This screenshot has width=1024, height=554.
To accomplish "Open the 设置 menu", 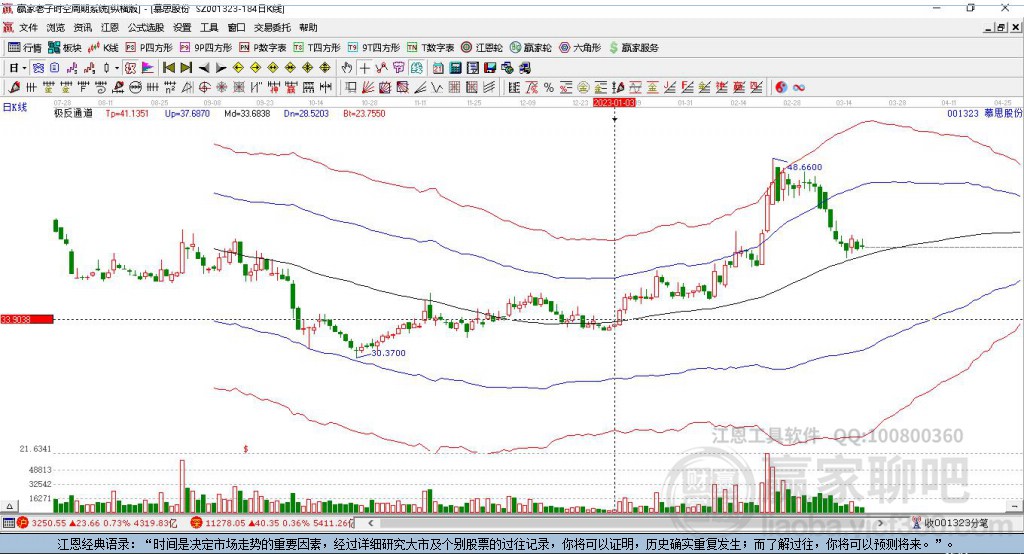I will 182,27.
